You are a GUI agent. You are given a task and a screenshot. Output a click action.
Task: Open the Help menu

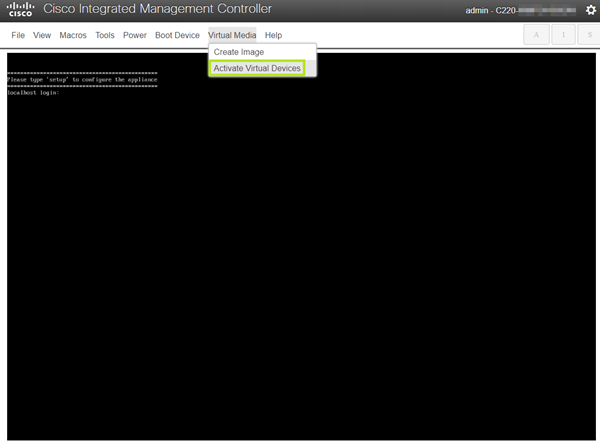click(x=273, y=35)
